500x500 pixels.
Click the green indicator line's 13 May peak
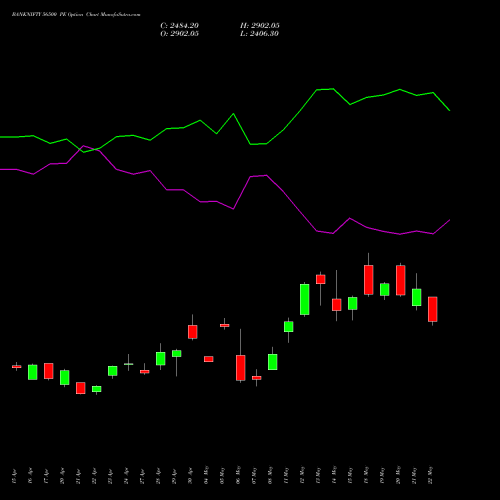click(x=317, y=90)
